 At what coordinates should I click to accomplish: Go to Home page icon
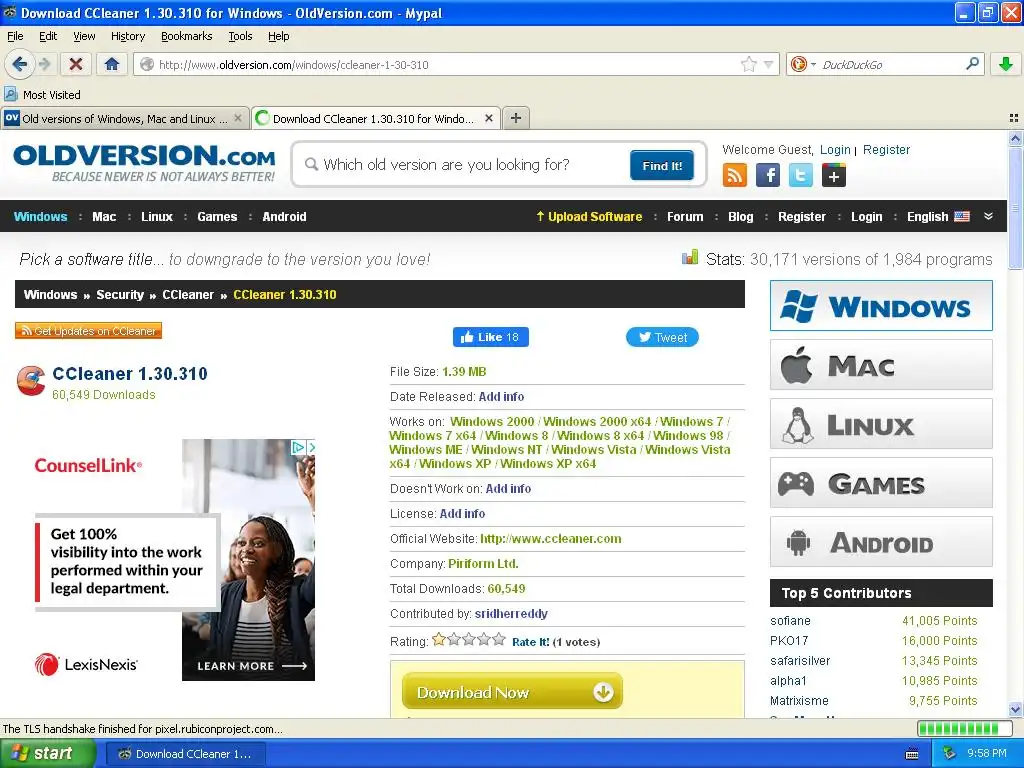[x=112, y=64]
